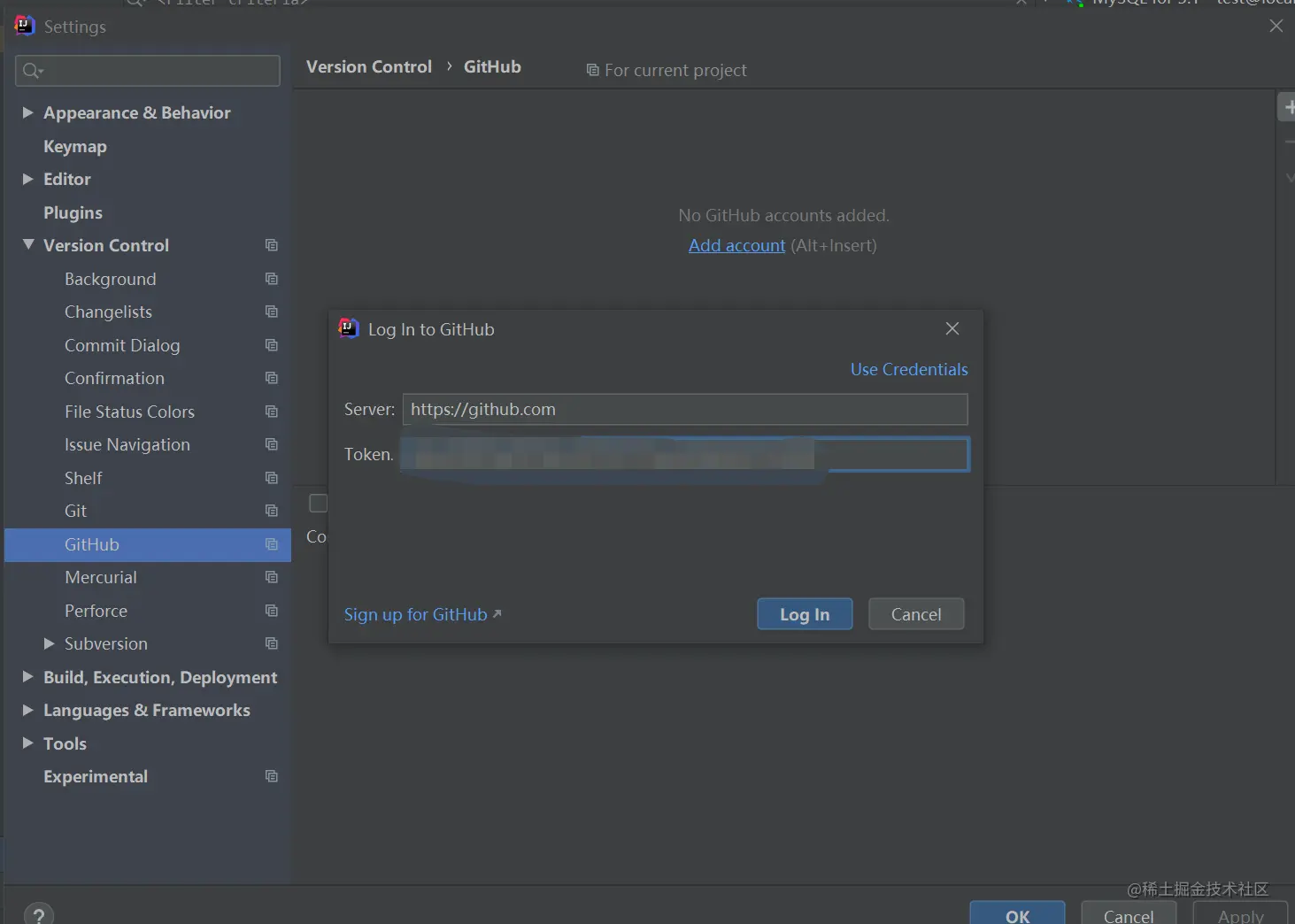
Task: Click the project-scope icon beside File Status Colors
Action: (272, 412)
